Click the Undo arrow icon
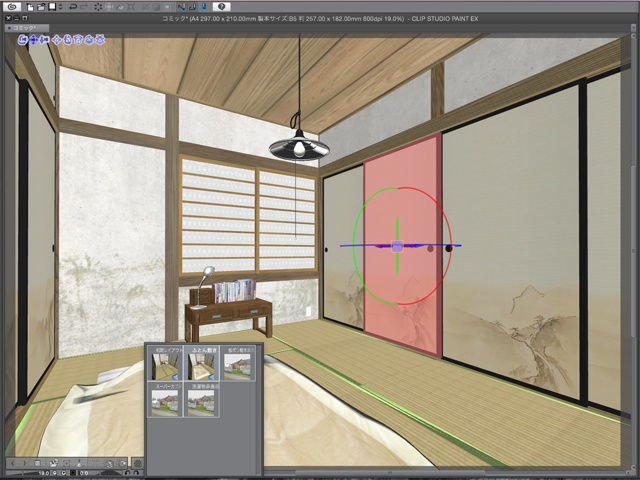The width and height of the screenshot is (640, 480). (73, 7)
